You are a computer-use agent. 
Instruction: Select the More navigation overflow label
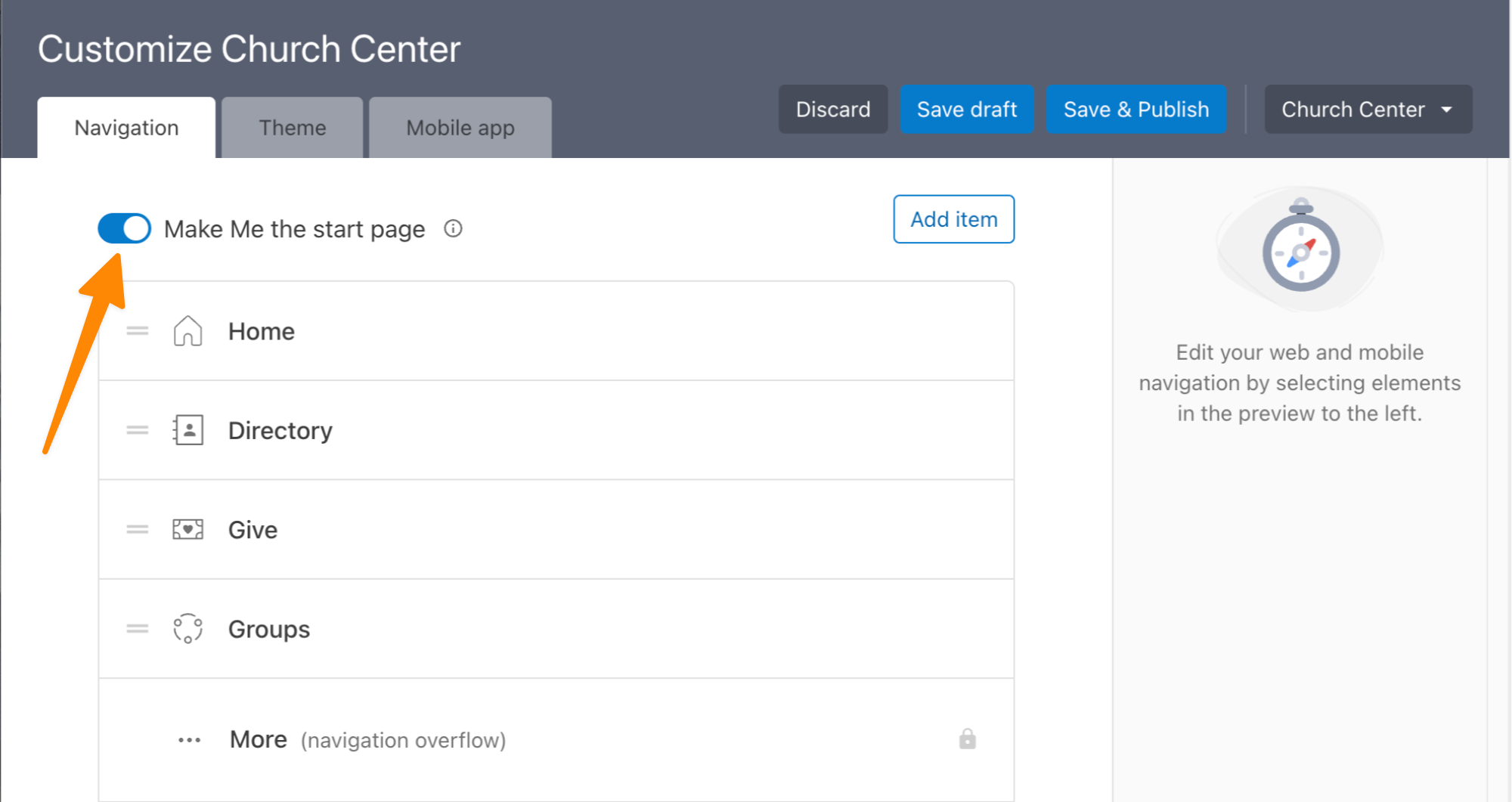367,739
